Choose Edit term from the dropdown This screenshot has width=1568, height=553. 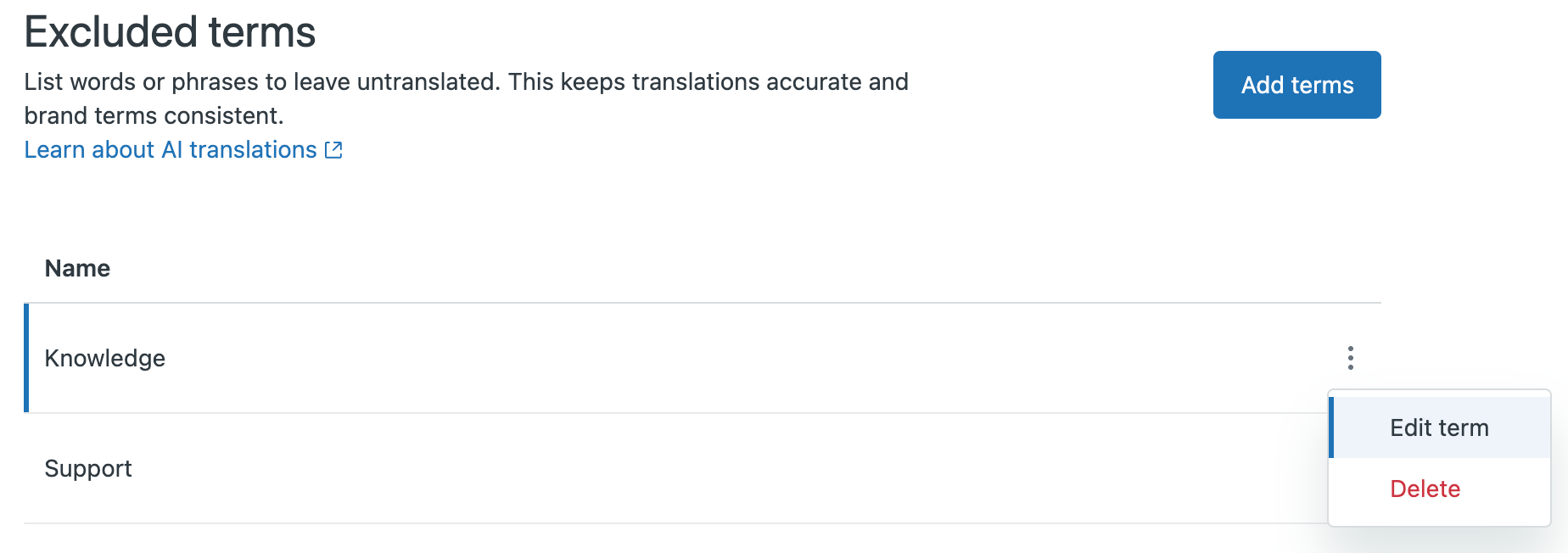1440,427
